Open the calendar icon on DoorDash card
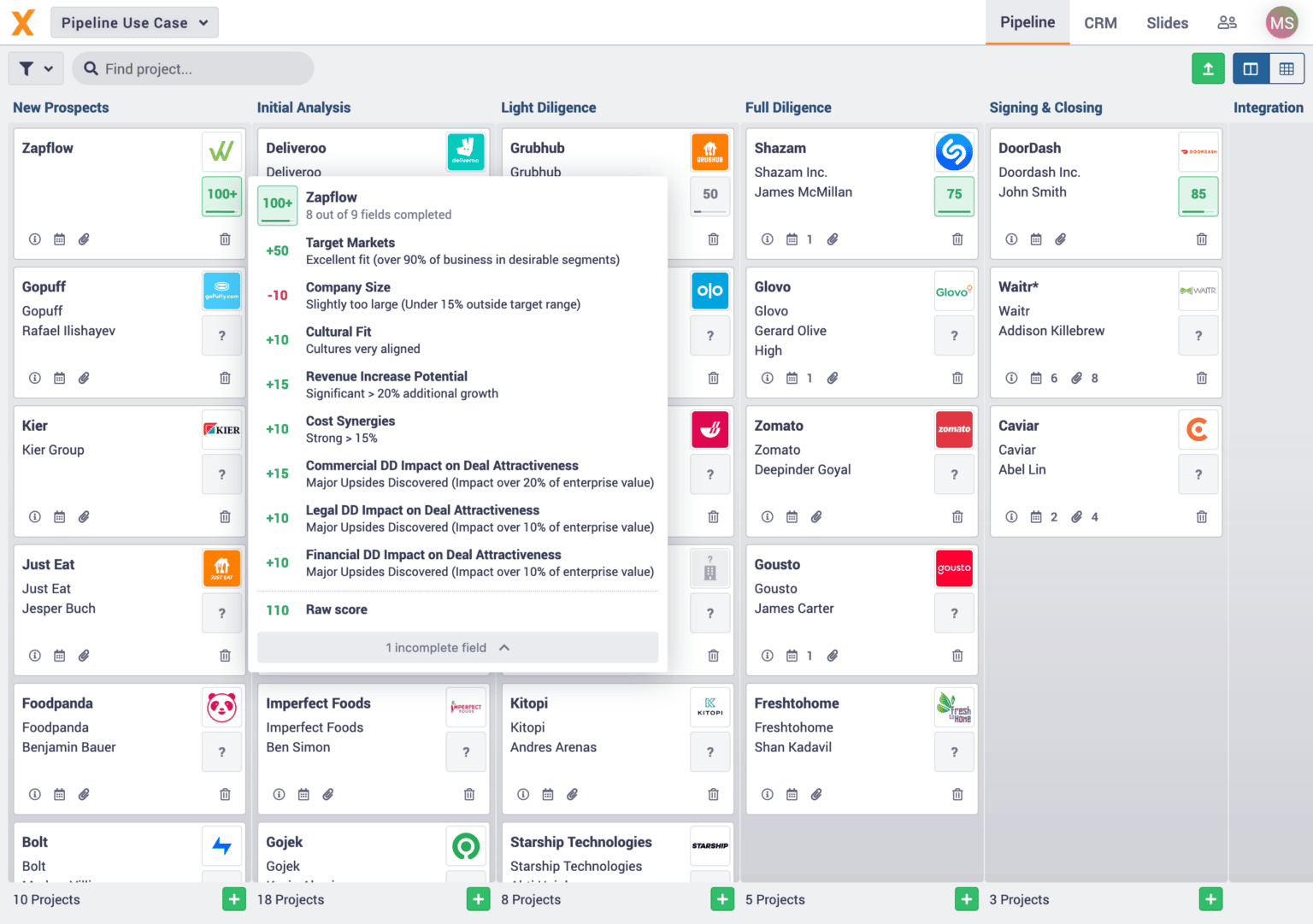 pos(1036,239)
